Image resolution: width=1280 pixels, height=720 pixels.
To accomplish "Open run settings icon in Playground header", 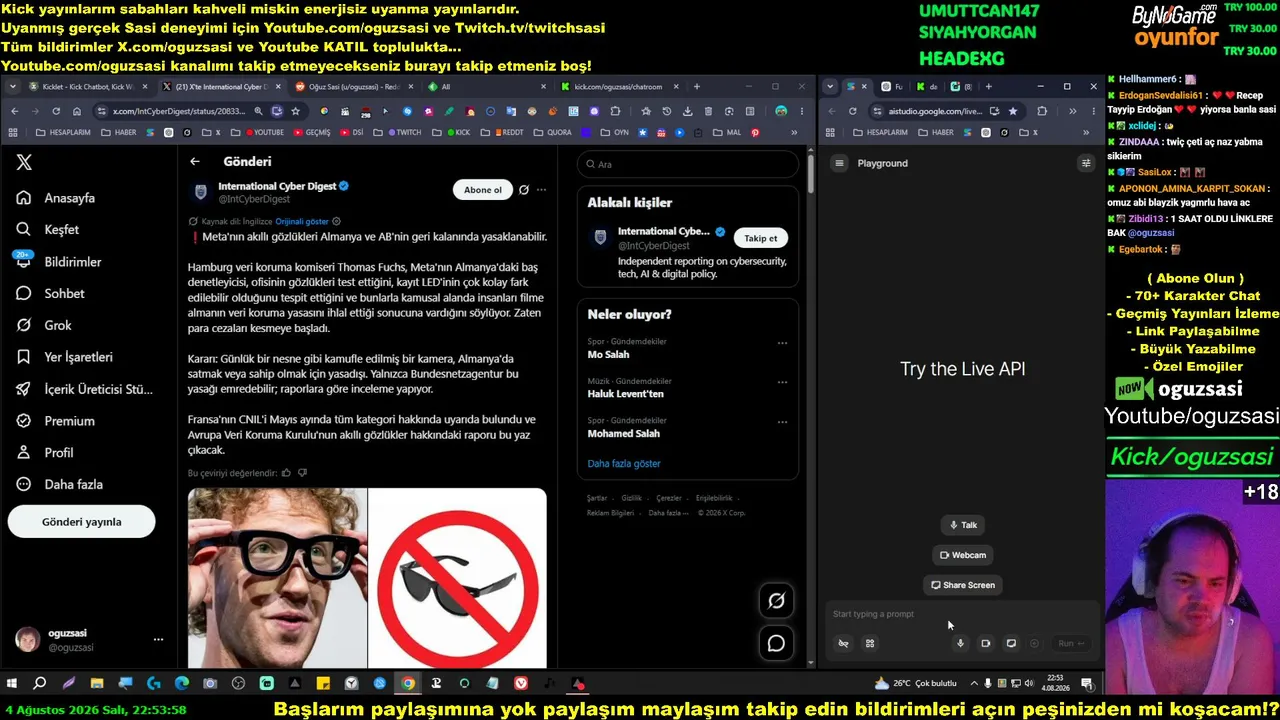I will click(1086, 163).
